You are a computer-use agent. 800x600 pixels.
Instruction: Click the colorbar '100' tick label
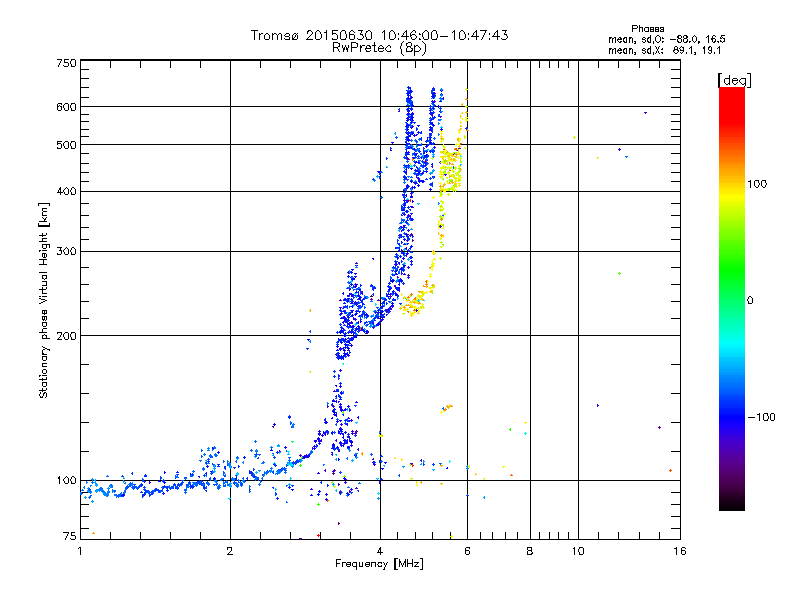point(757,184)
